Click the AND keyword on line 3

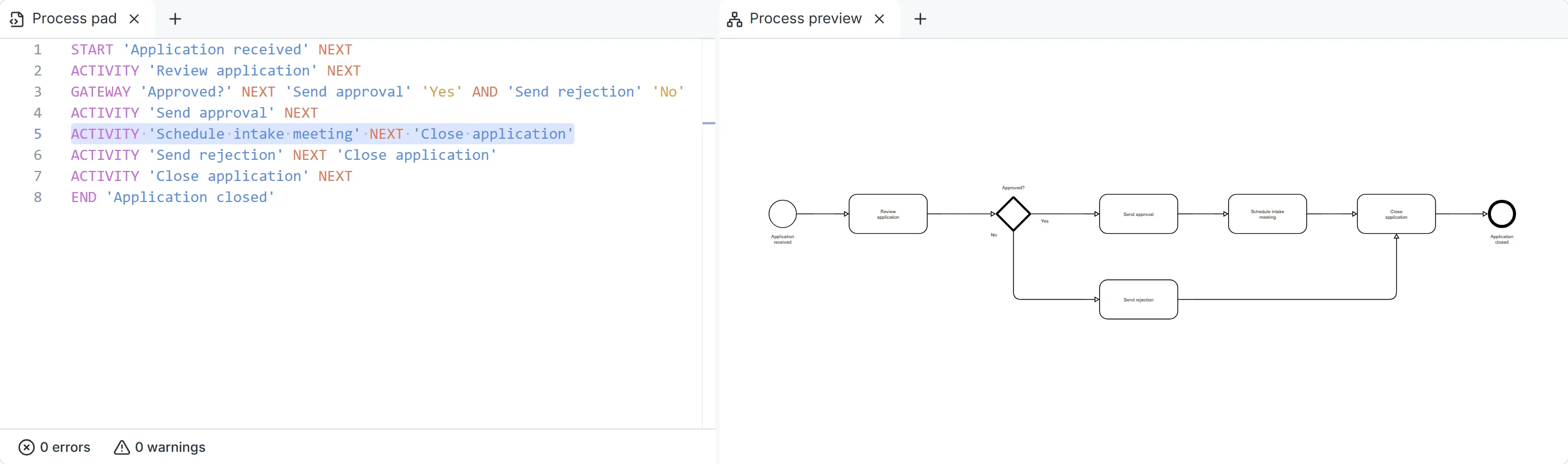pyautogui.click(x=485, y=92)
